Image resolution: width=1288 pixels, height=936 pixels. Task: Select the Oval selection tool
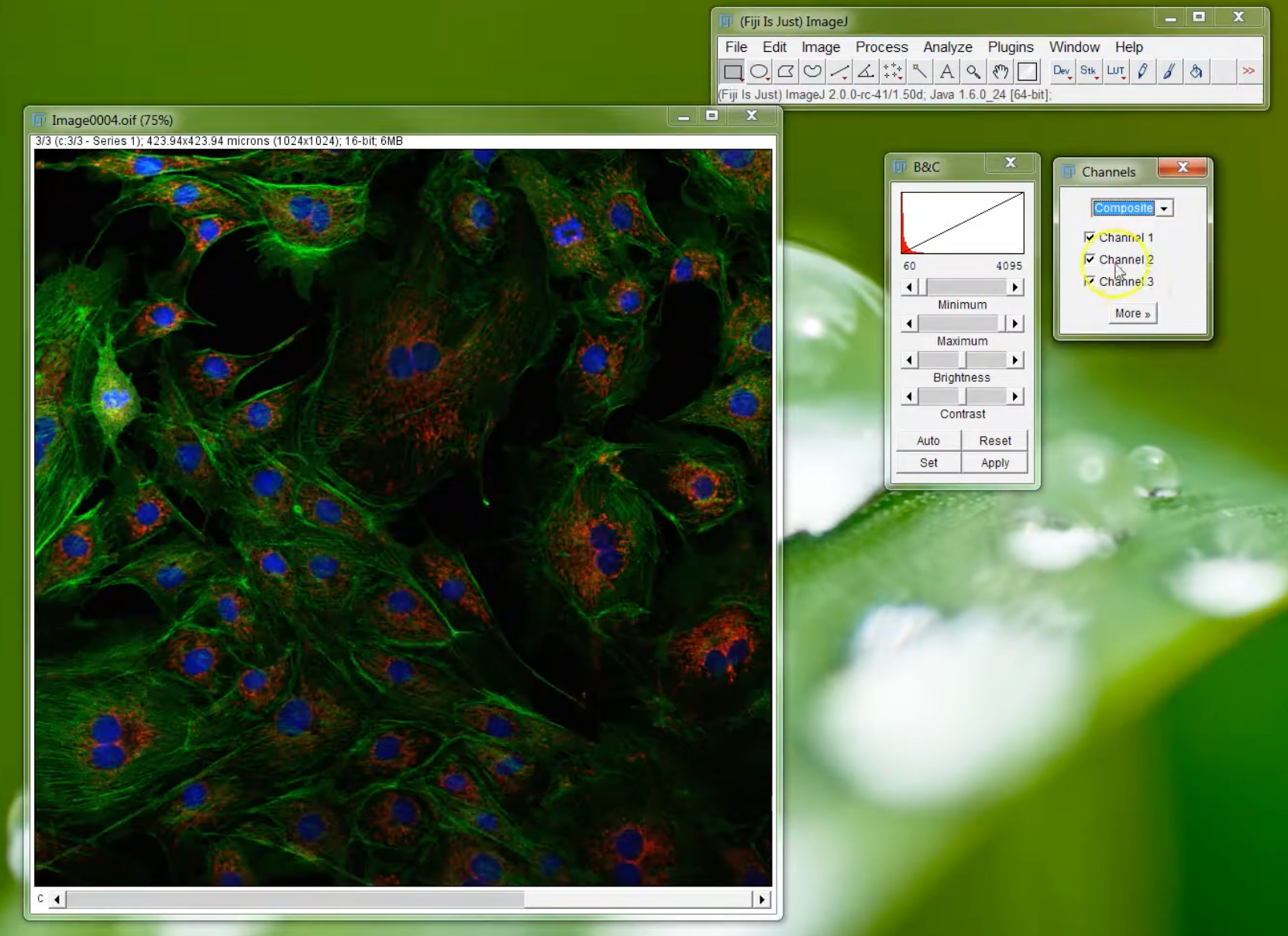[x=759, y=71]
